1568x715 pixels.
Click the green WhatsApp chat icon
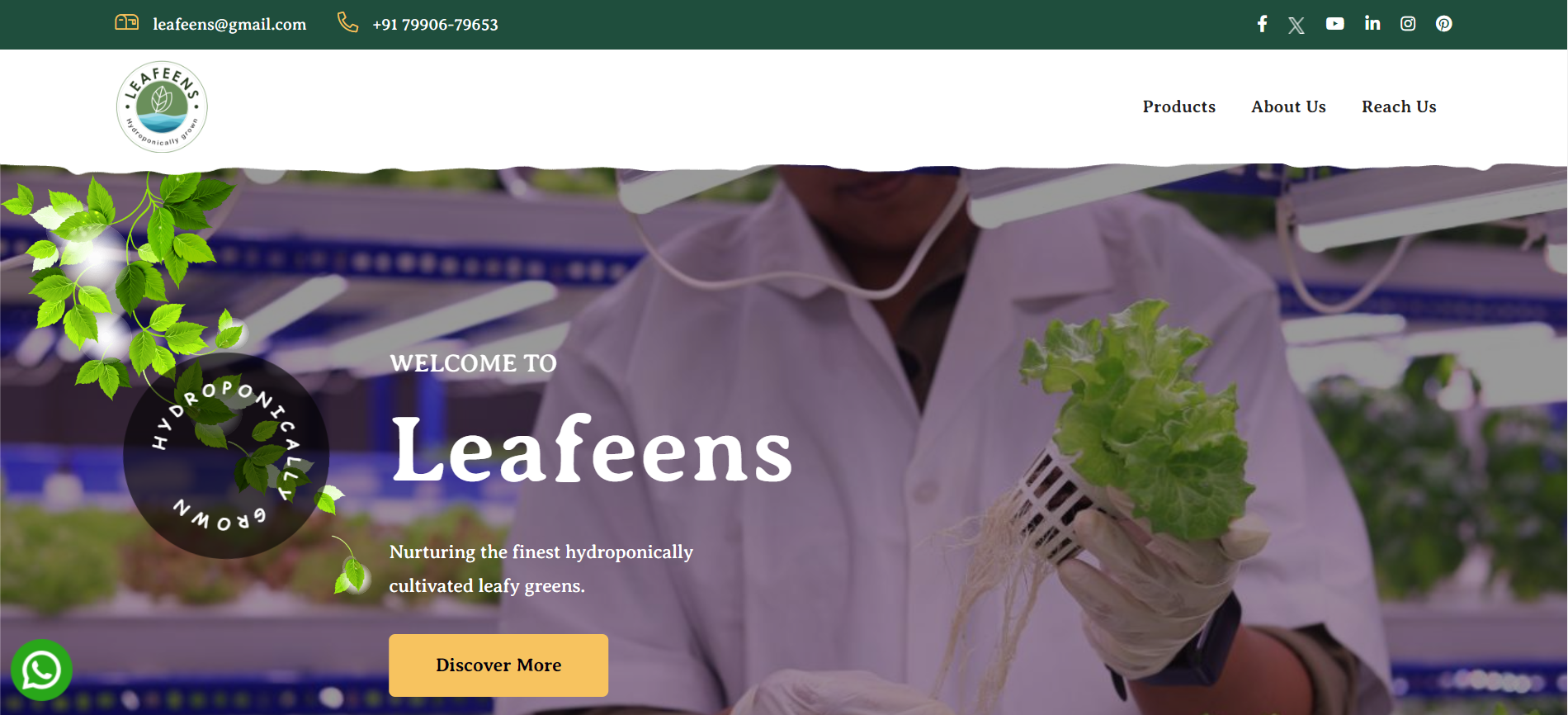pyautogui.click(x=41, y=670)
